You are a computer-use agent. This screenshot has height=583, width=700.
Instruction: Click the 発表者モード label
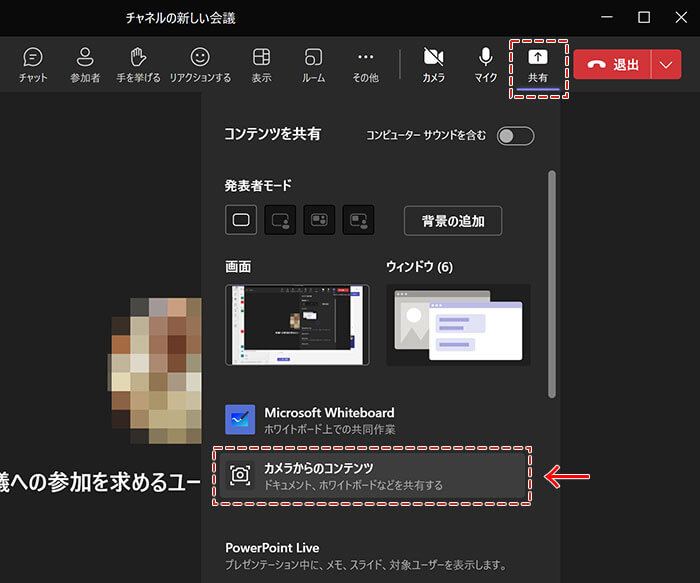(x=258, y=185)
